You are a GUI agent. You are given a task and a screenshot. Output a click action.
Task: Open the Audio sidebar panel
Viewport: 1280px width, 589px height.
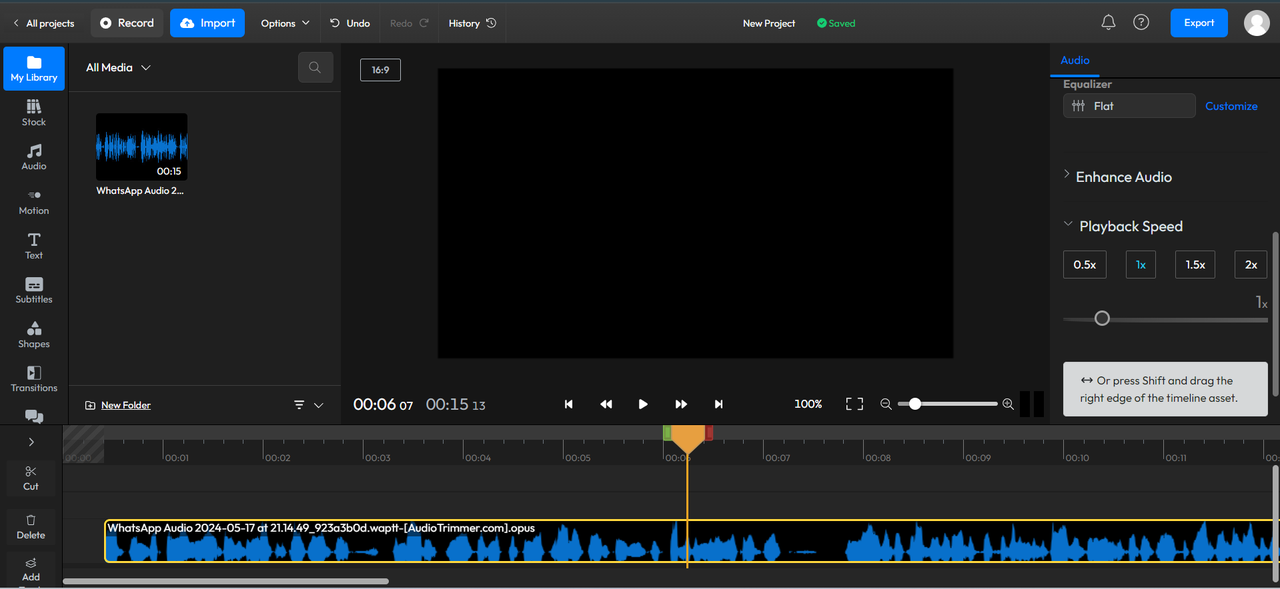click(x=34, y=157)
